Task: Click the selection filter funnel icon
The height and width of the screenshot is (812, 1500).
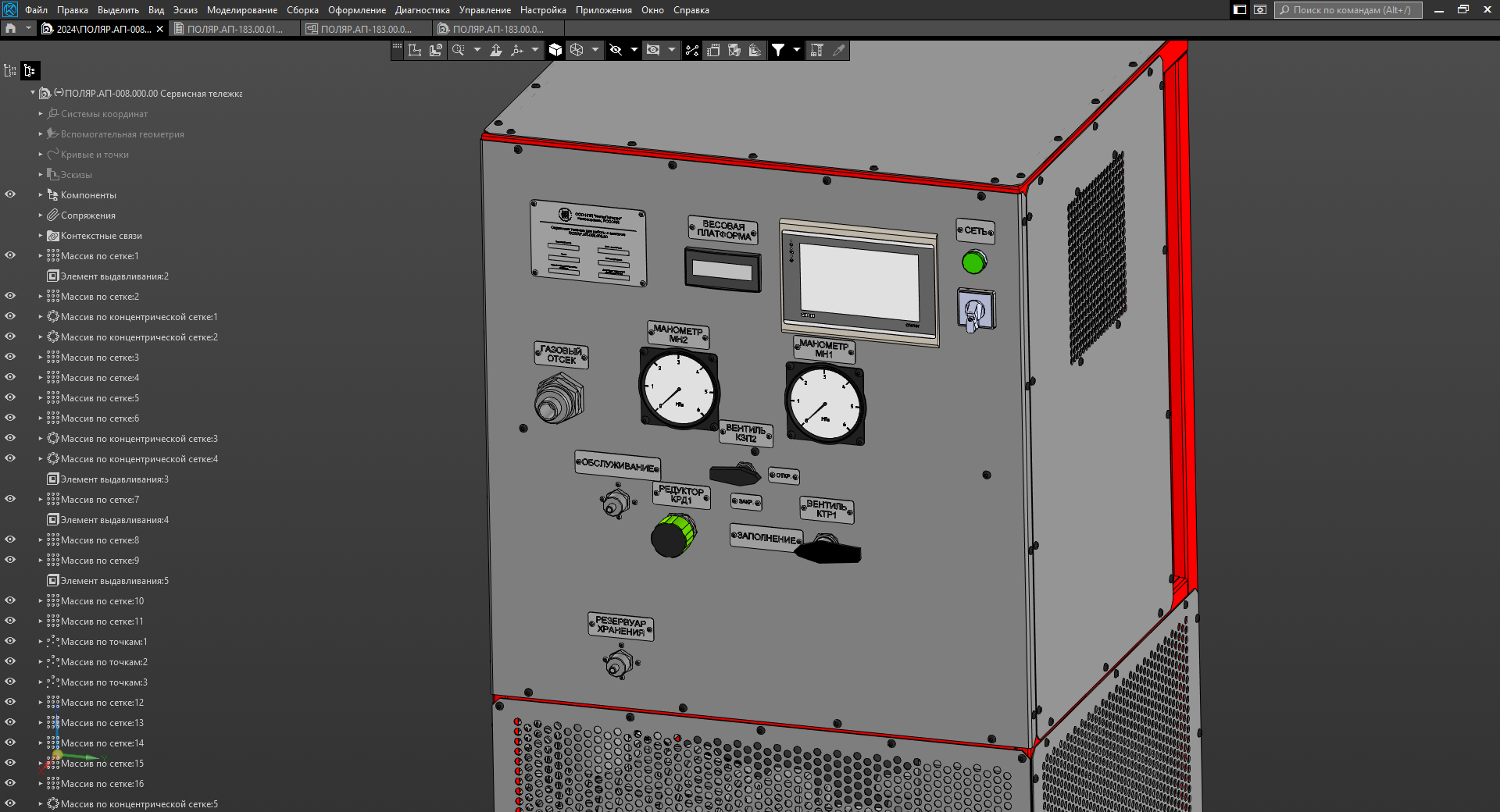Action: pos(778,50)
